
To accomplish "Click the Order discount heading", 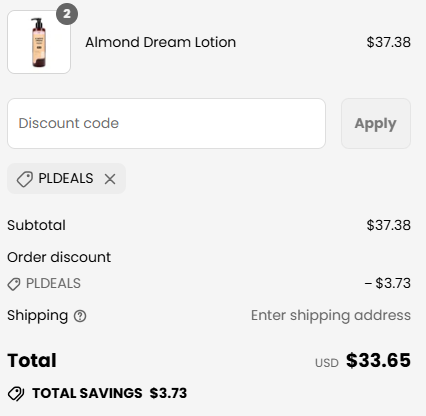I will pos(59,257).
